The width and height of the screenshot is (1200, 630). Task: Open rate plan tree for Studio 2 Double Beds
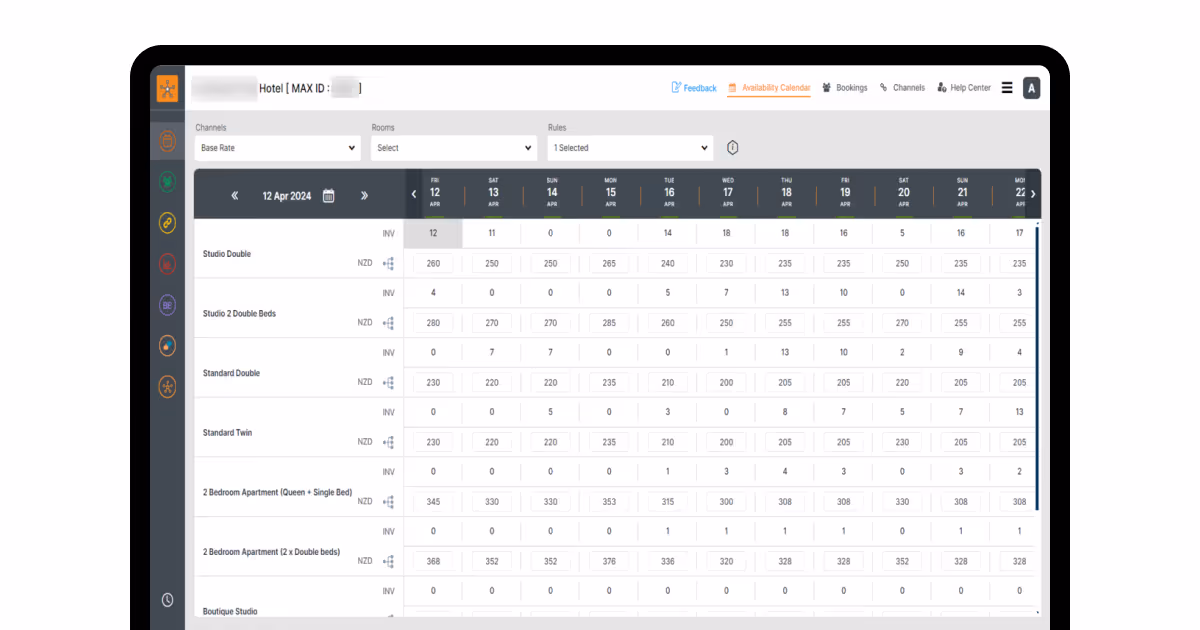tap(388, 323)
